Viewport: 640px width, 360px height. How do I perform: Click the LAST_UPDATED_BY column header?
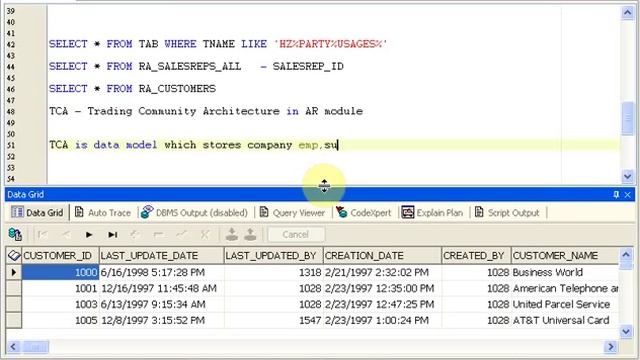[x=273, y=256]
